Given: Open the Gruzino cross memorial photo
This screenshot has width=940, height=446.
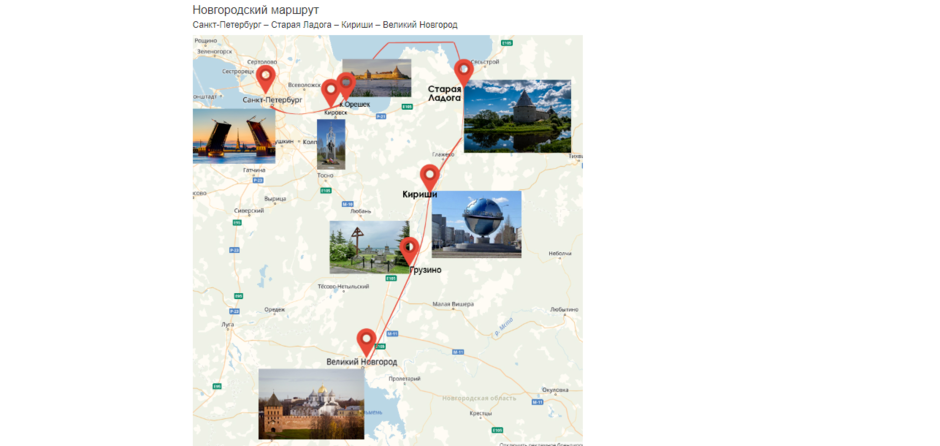Looking at the screenshot, I should pyautogui.click(x=369, y=247).
